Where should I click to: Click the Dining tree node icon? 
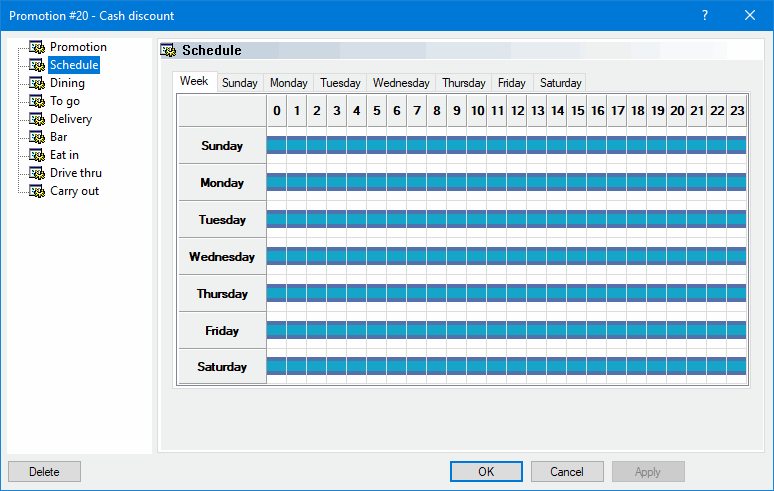click(x=38, y=83)
